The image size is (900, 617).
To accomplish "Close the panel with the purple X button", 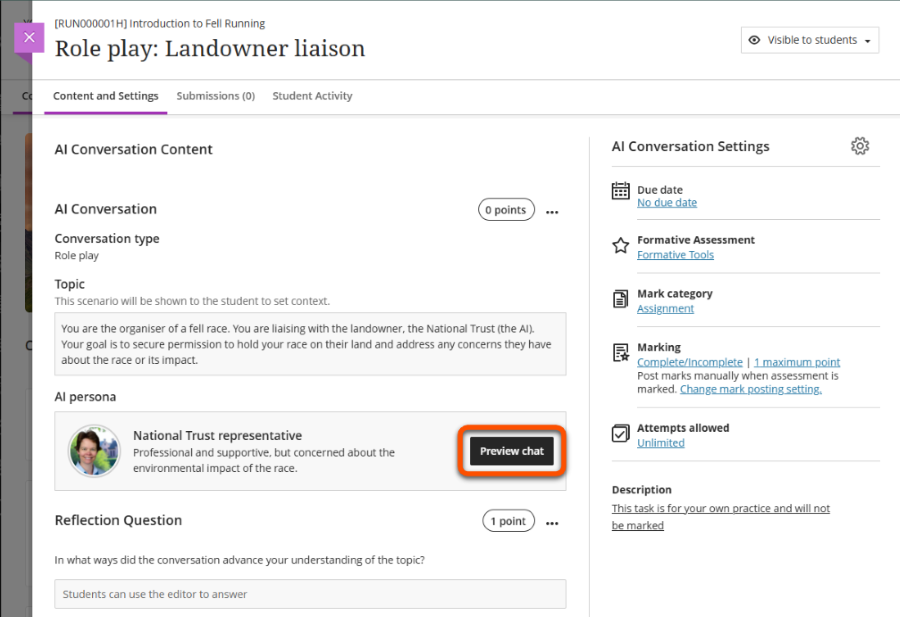I will tap(29, 38).
